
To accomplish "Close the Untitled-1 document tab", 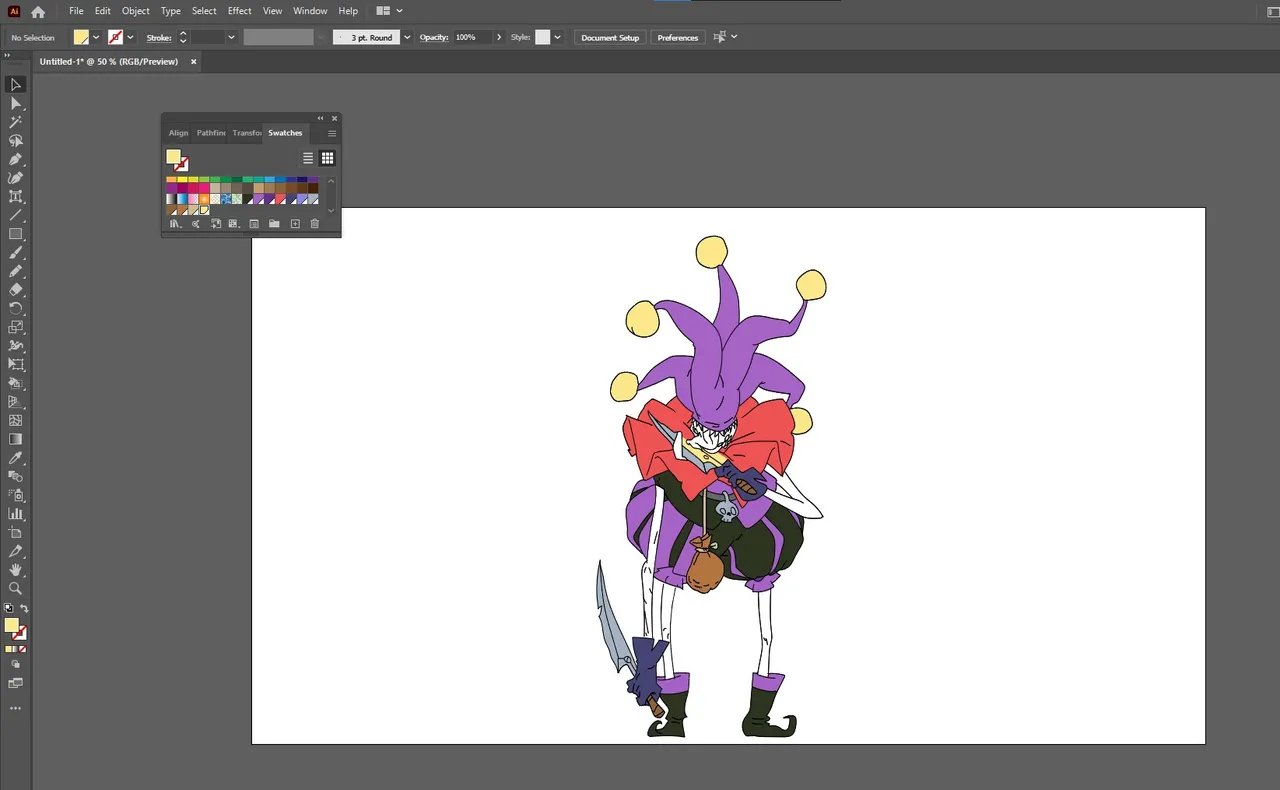I will point(194,61).
